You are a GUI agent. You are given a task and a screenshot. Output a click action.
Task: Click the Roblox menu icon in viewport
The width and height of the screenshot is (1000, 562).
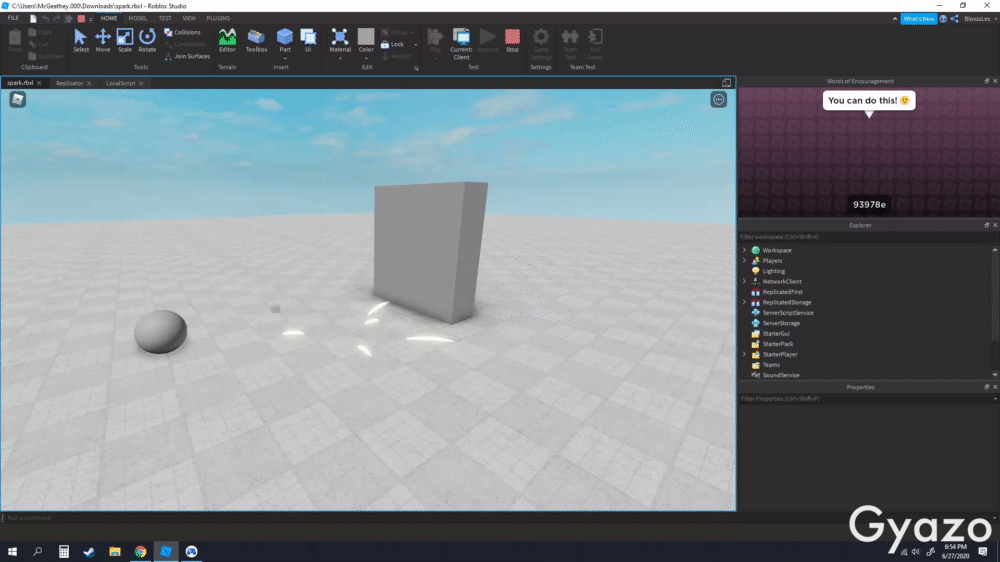[x=18, y=100]
